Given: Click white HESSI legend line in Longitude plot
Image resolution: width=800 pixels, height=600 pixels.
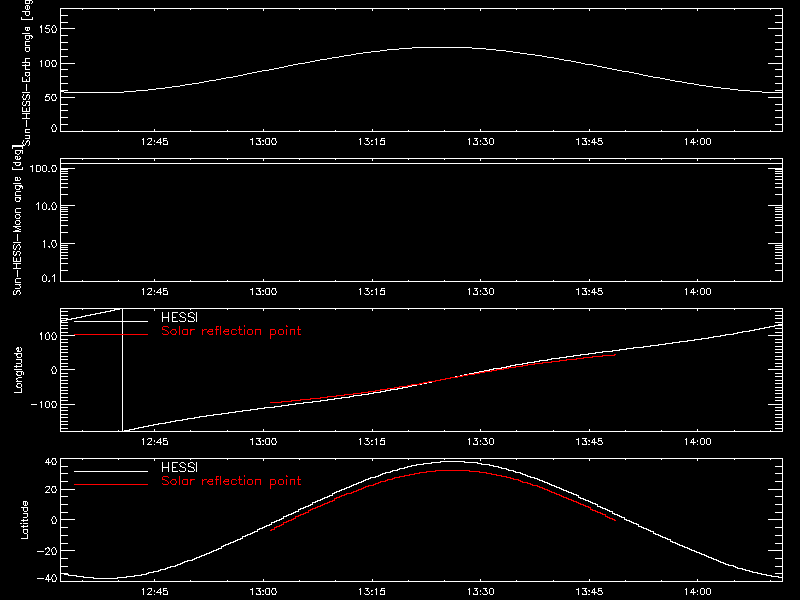Looking at the screenshot, I should [x=111, y=321].
